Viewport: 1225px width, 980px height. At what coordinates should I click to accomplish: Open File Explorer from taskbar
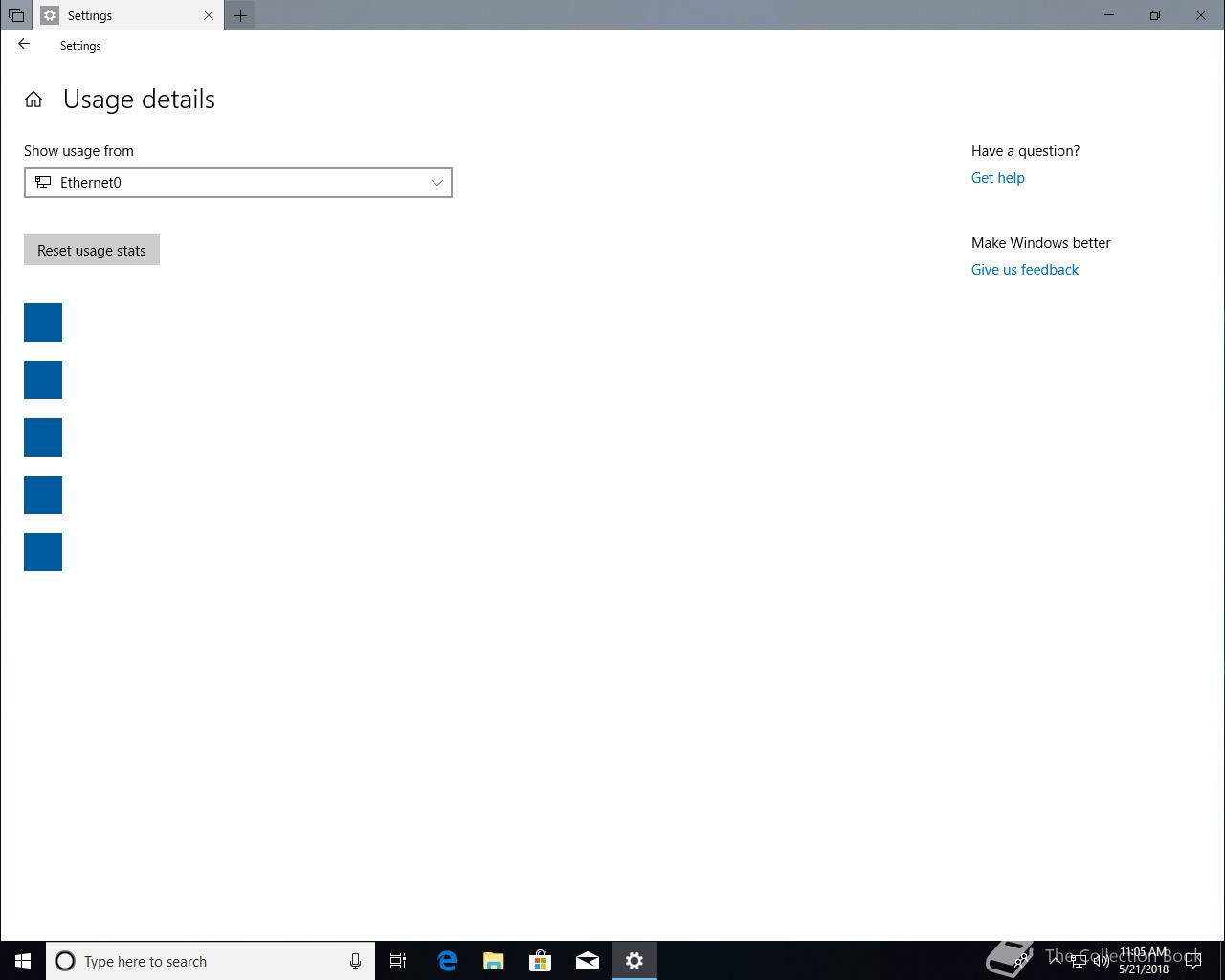tap(494, 961)
